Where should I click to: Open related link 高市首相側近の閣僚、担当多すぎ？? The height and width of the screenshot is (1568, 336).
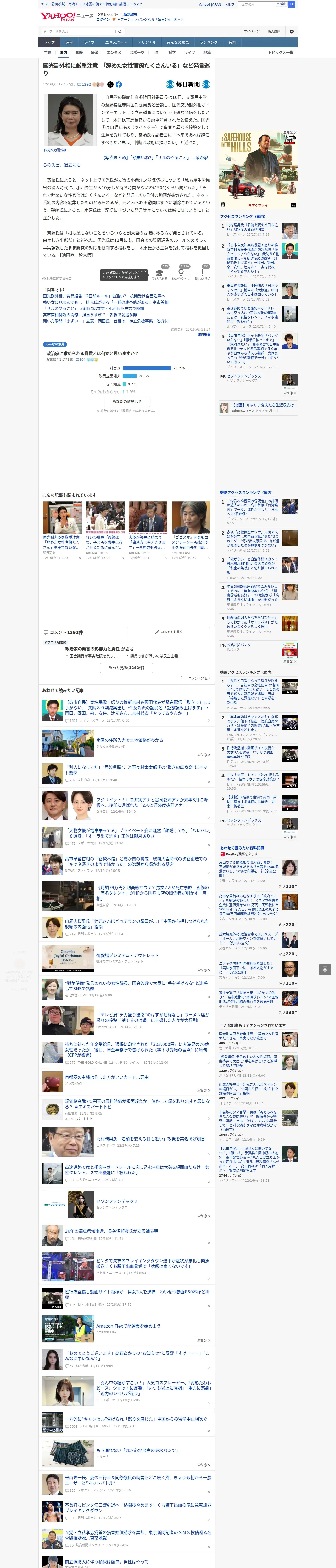(x=90, y=315)
